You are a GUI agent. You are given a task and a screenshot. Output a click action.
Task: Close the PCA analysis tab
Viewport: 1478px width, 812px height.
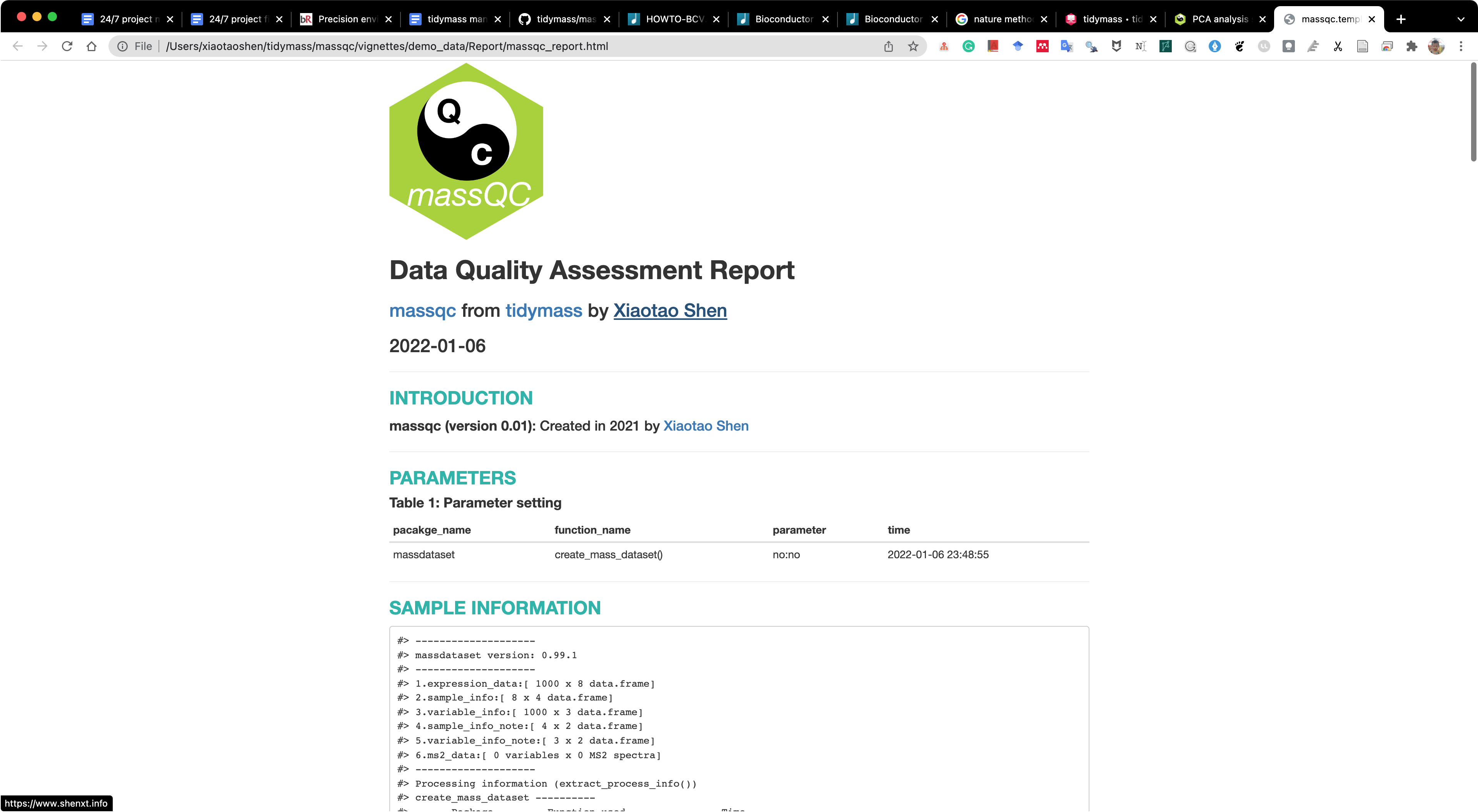click(1262, 19)
